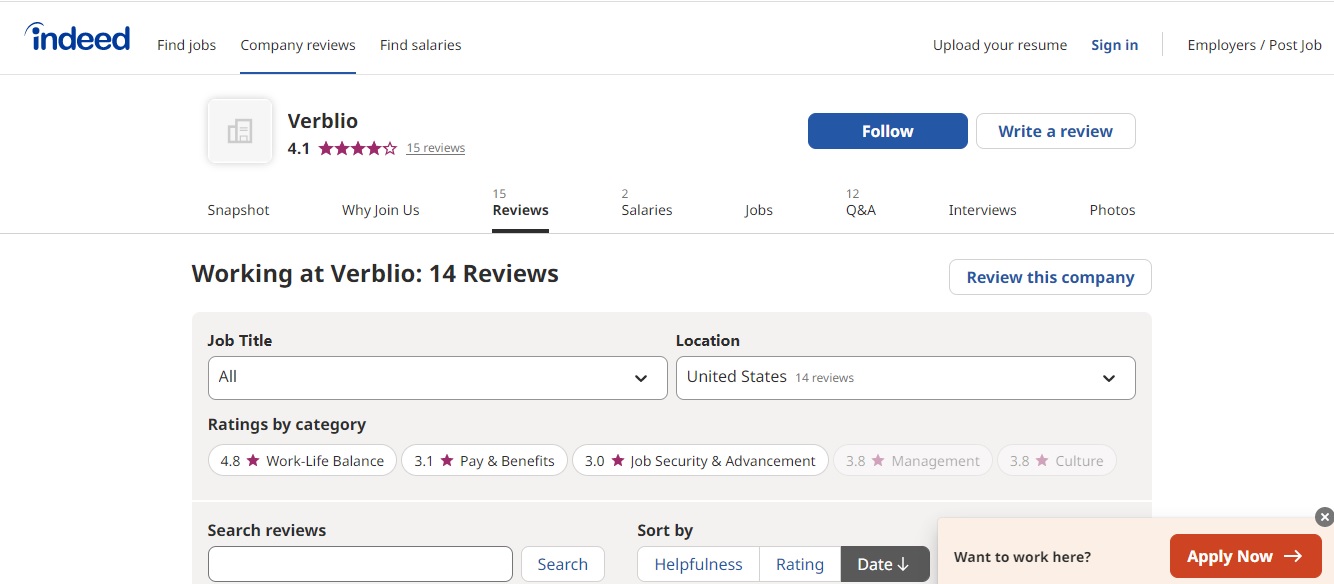Focus the Search reviews text field
The image size is (1334, 584).
point(360,564)
